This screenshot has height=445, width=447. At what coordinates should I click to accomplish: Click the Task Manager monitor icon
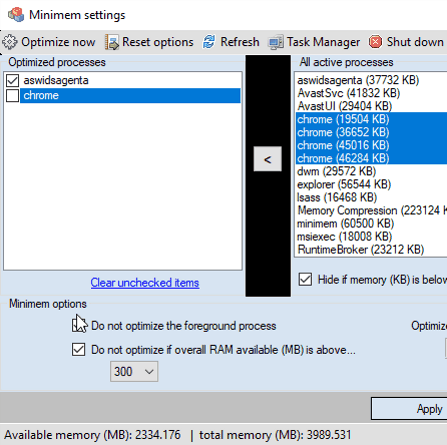pos(276,42)
